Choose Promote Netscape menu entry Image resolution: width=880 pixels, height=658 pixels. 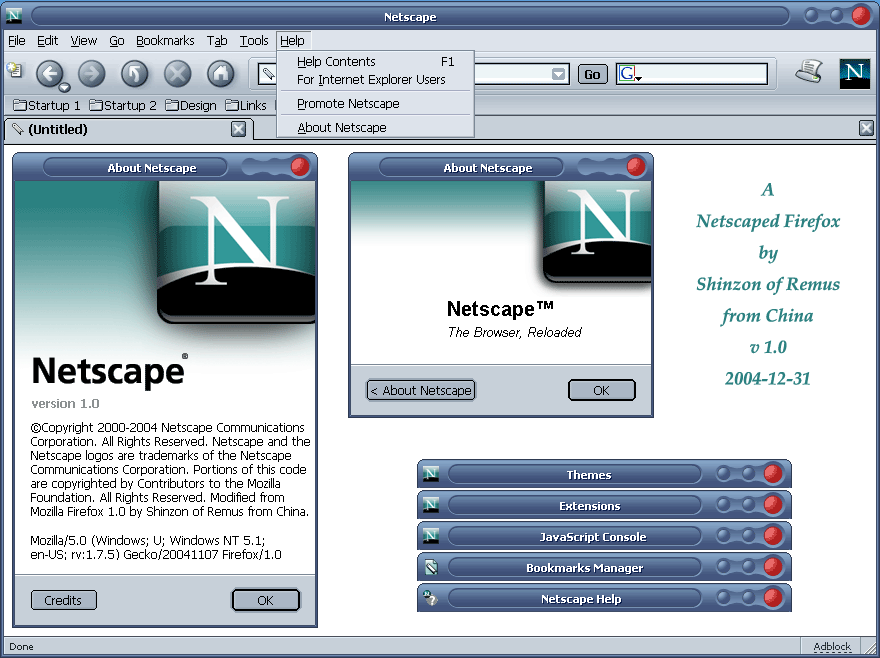tap(347, 104)
